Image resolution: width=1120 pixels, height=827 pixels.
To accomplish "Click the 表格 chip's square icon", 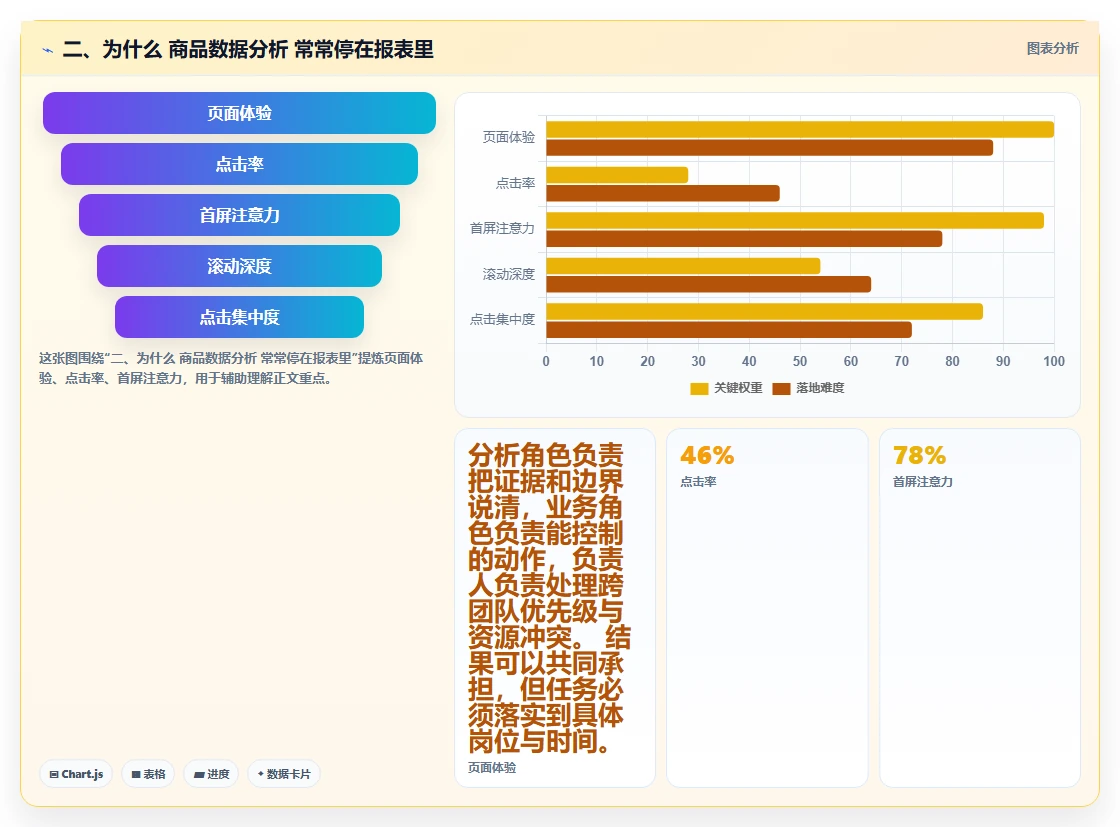I will coord(136,775).
